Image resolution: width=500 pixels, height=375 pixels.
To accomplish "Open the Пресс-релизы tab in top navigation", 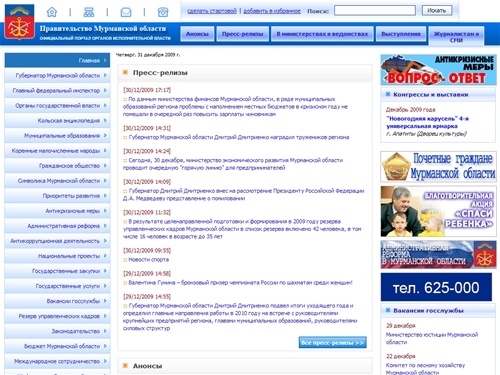I will (x=243, y=34).
